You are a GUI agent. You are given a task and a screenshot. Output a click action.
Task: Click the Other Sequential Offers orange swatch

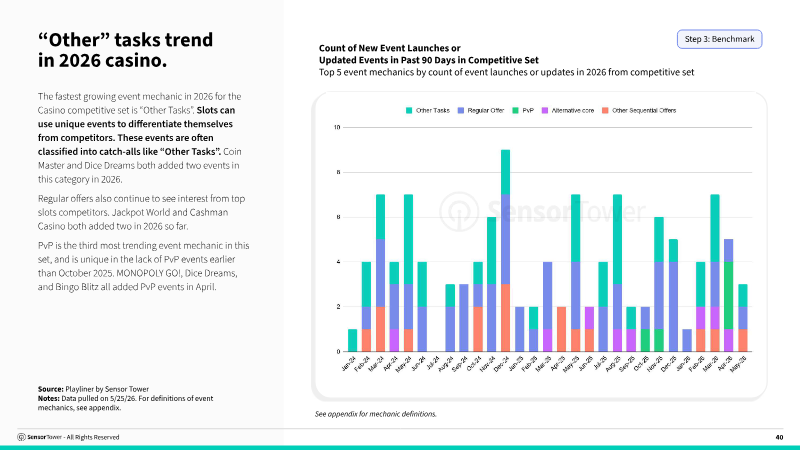click(605, 110)
